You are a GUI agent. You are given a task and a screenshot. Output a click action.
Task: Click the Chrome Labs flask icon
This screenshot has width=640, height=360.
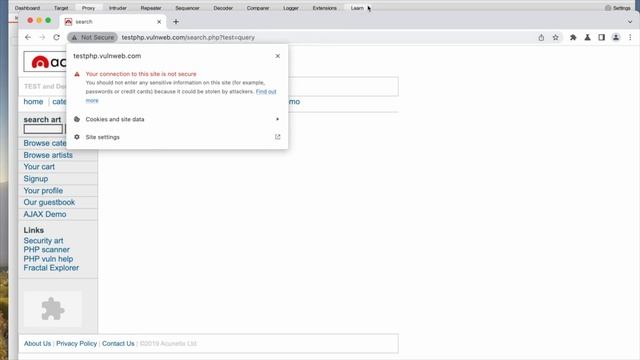tap(587, 38)
